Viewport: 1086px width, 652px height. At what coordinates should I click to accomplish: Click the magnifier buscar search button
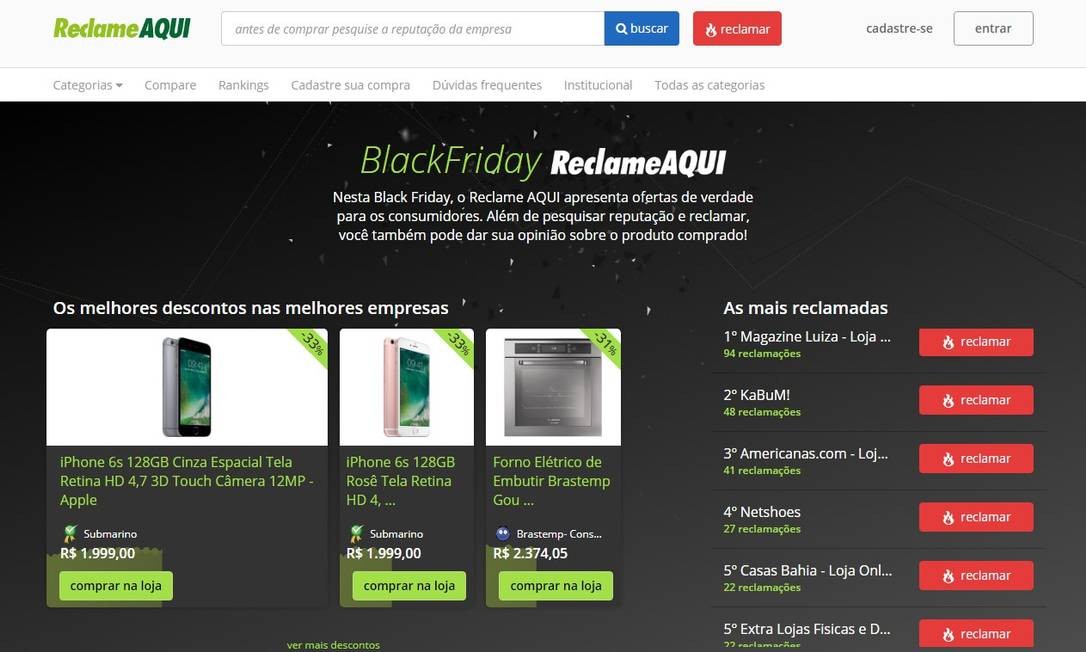(641, 29)
